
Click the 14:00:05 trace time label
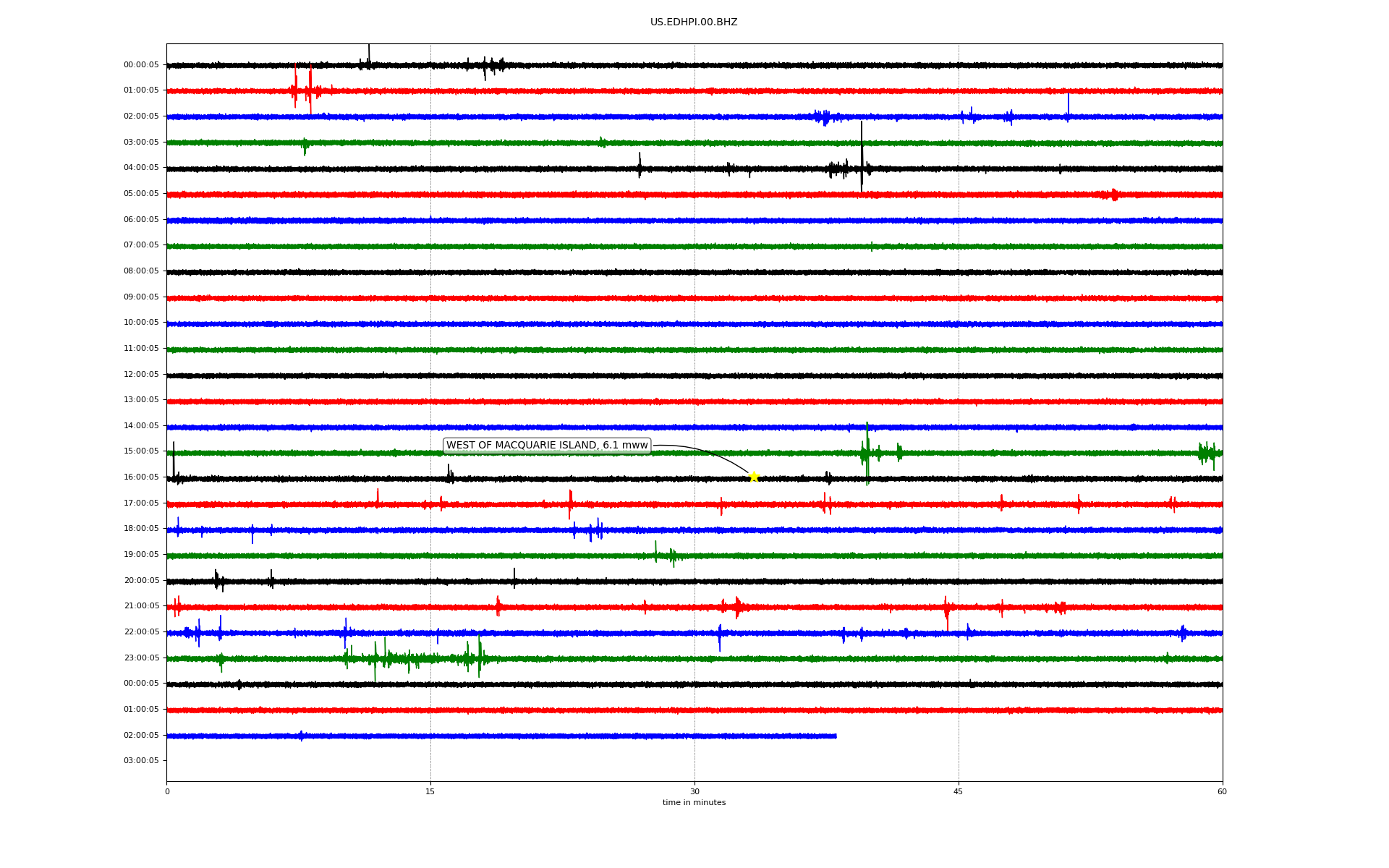pyautogui.click(x=141, y=426)
